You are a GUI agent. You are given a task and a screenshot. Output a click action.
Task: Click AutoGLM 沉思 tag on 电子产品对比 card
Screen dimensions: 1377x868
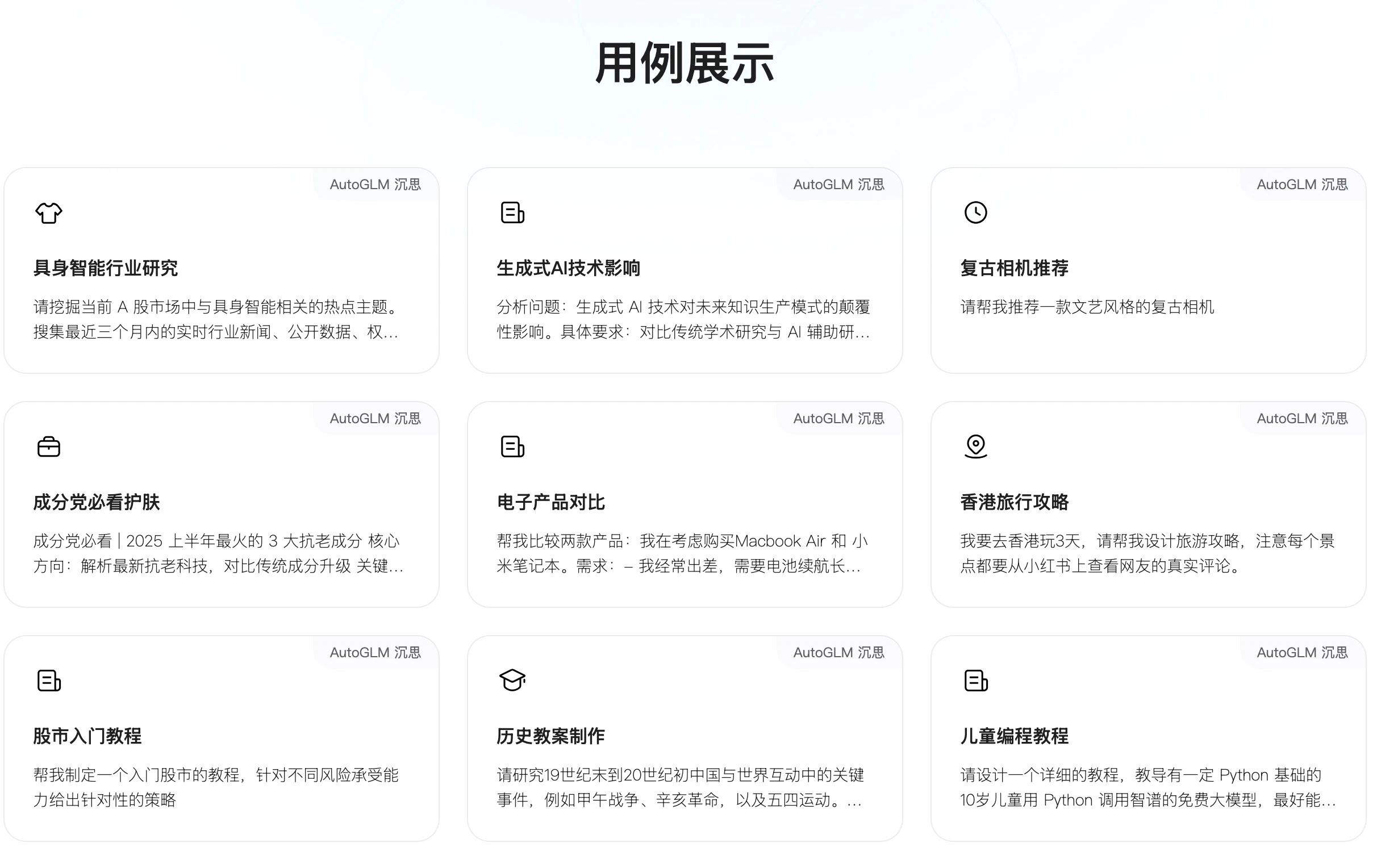point(839,418)
